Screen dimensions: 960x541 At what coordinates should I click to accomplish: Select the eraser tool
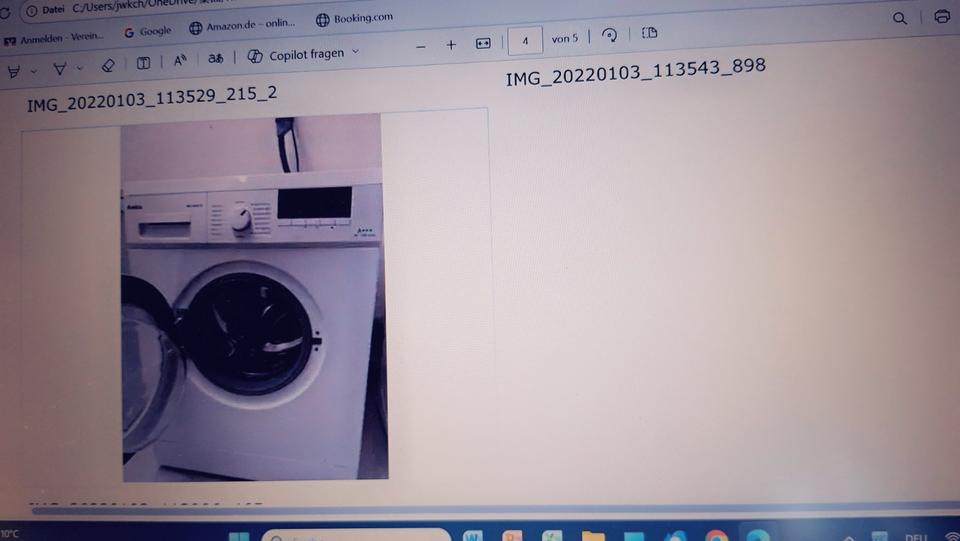pos(108,65)
